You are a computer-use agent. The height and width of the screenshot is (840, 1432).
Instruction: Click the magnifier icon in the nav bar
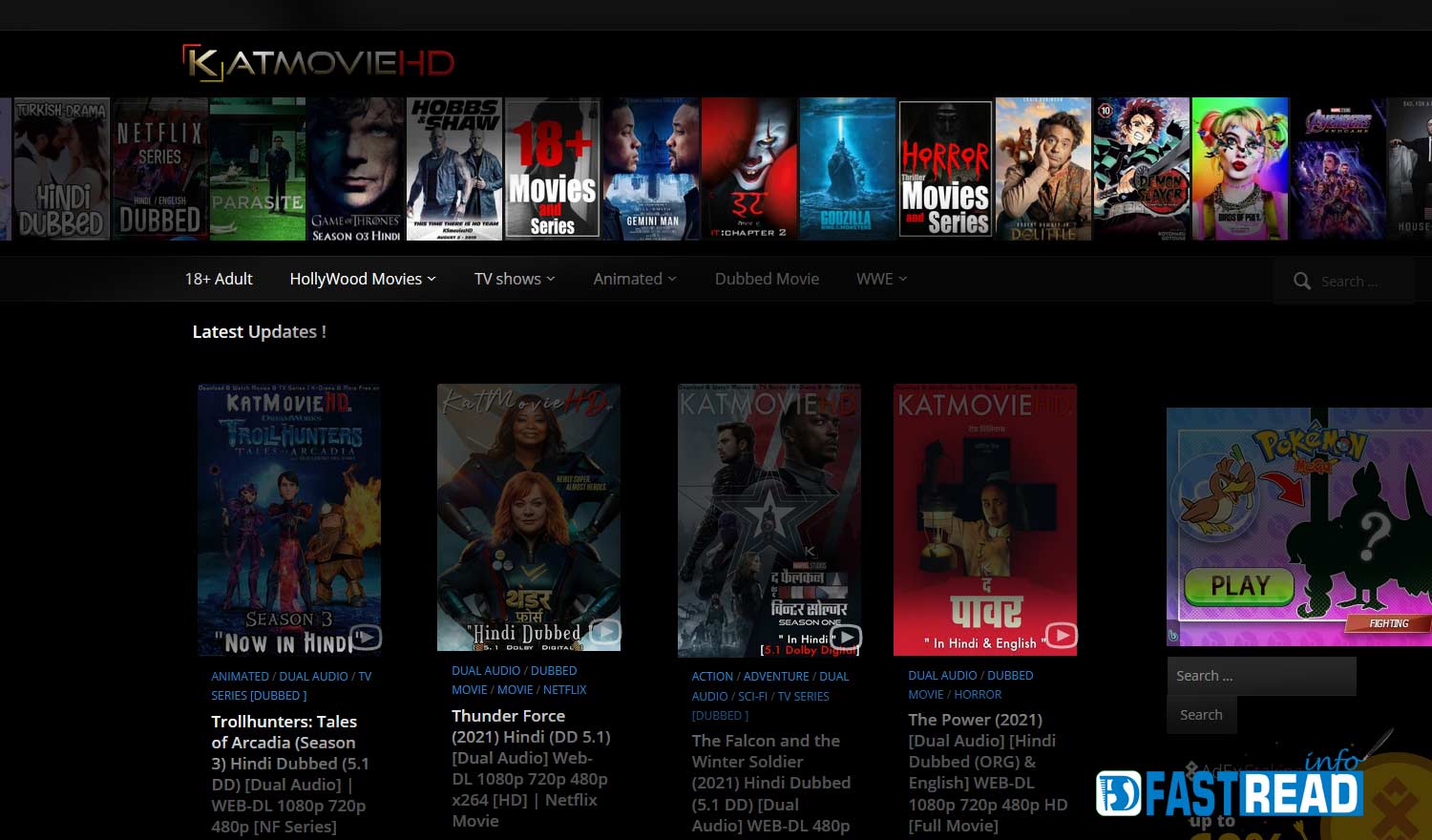point(1302,281)
